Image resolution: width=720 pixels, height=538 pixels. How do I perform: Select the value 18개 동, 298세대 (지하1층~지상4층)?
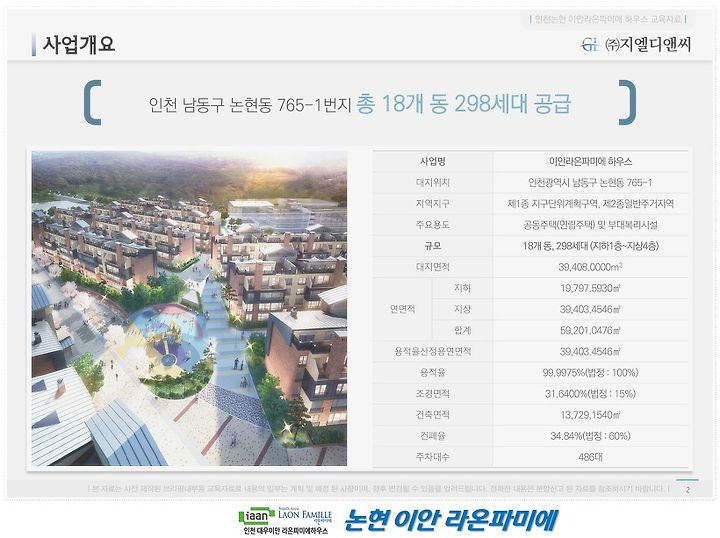tap(590, 246)
